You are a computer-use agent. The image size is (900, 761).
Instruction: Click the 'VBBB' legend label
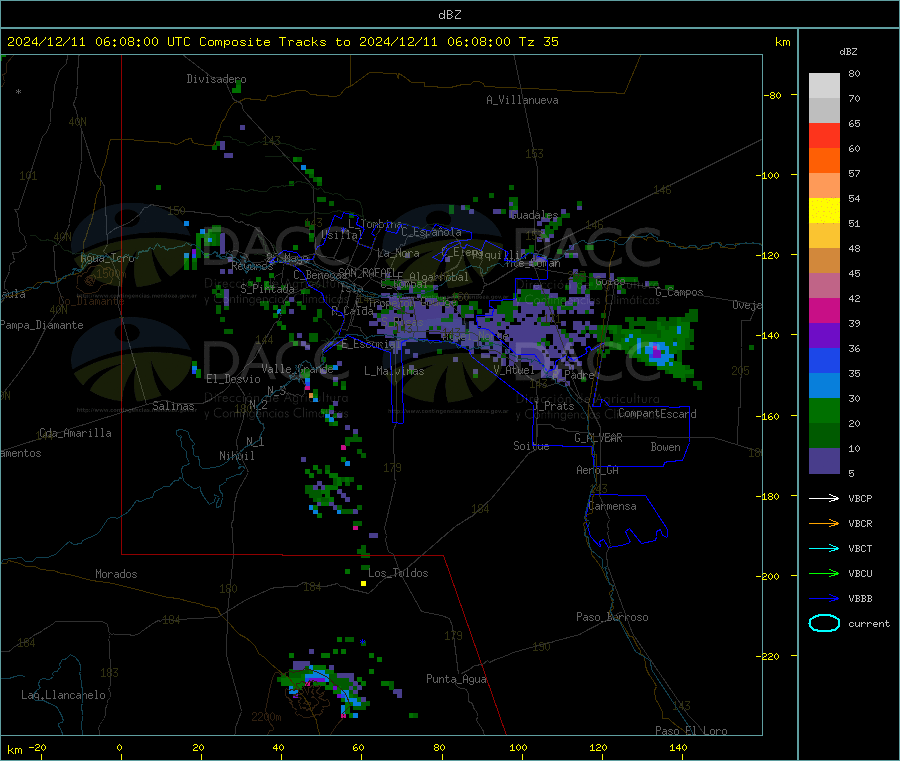click(860, 598)
